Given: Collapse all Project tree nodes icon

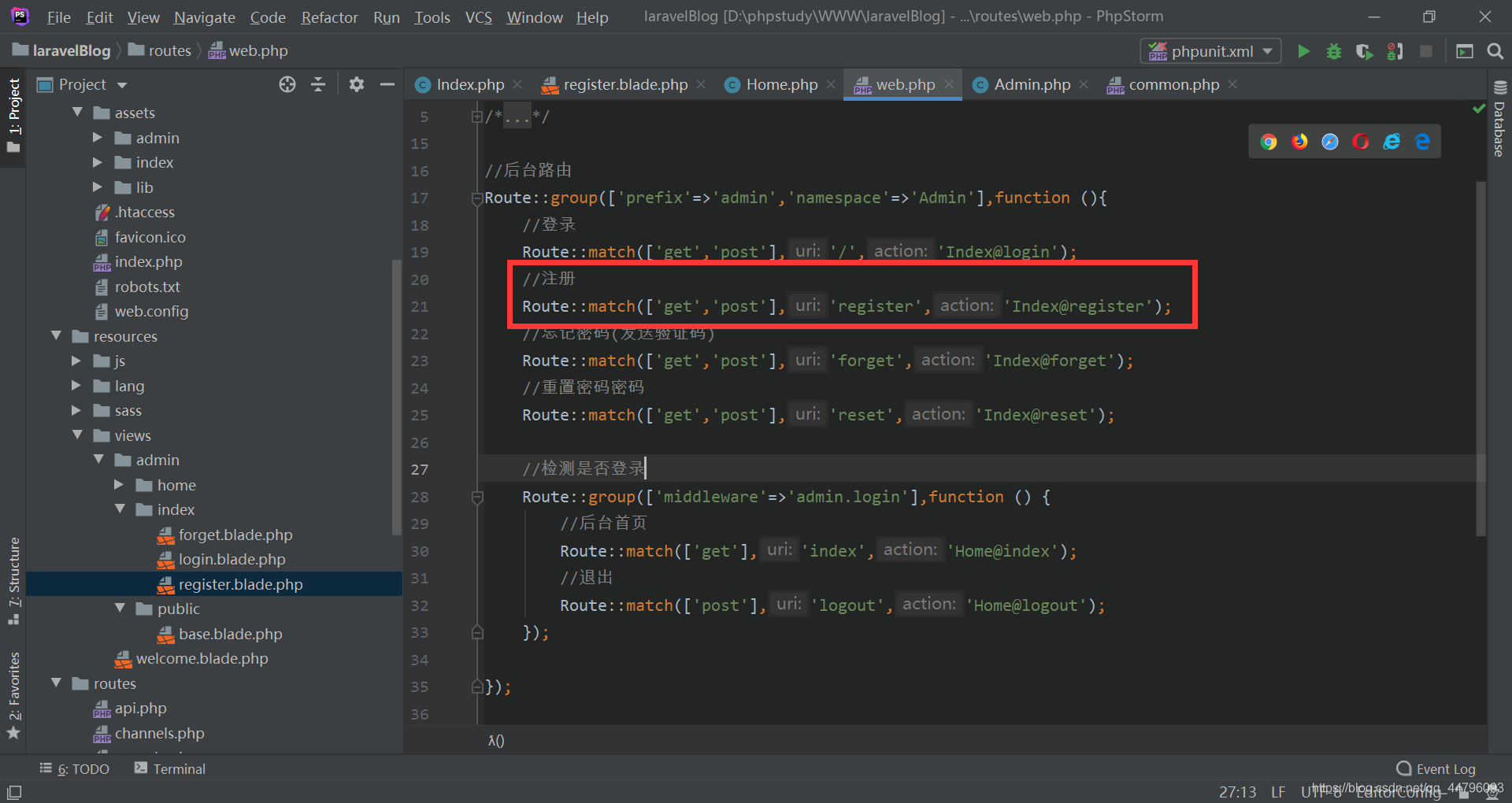Looking at the screenshot, I should click(x=318, y=84).
